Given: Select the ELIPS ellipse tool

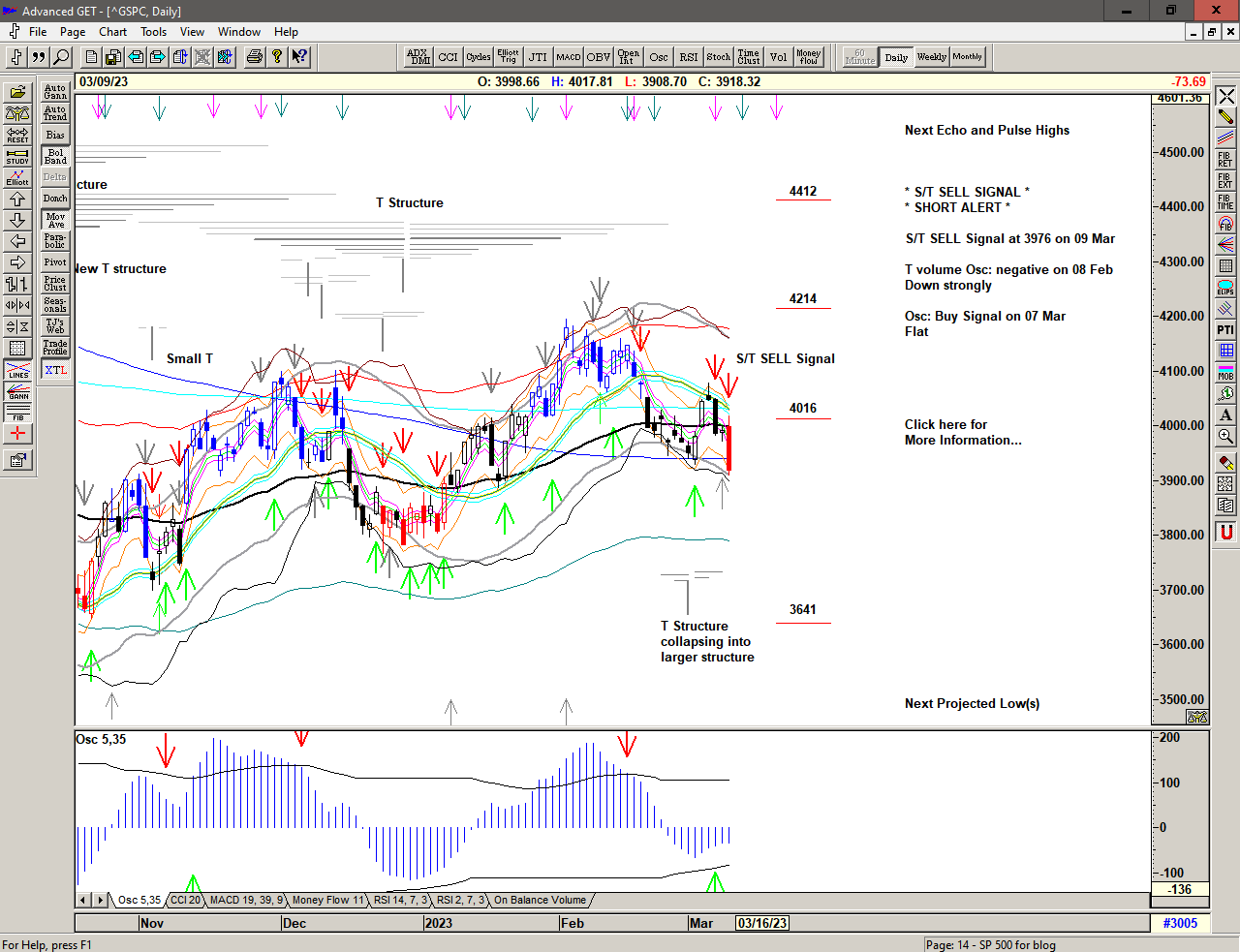Looking at the screenshot, I should [x=1225, y=288].
